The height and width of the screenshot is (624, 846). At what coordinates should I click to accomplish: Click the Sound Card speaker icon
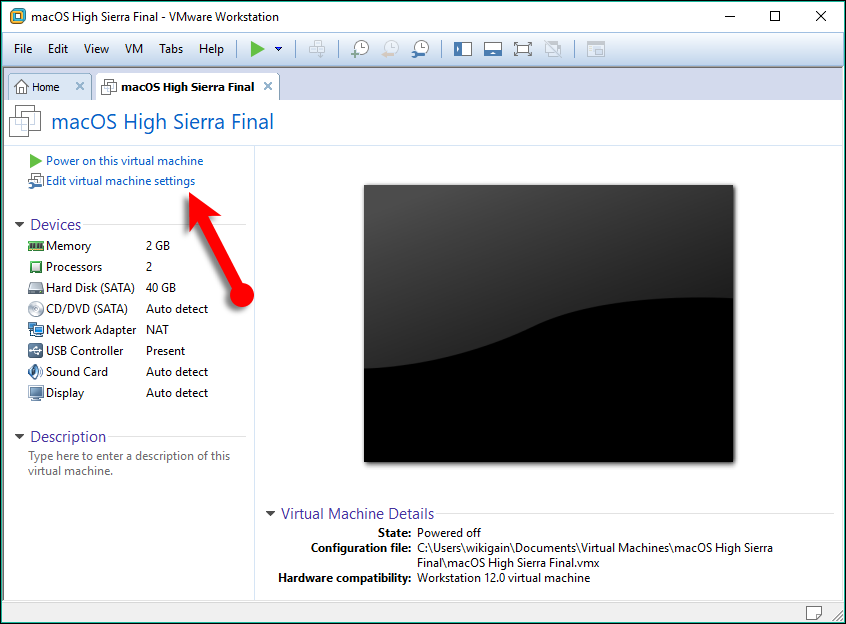pos(36,372)
